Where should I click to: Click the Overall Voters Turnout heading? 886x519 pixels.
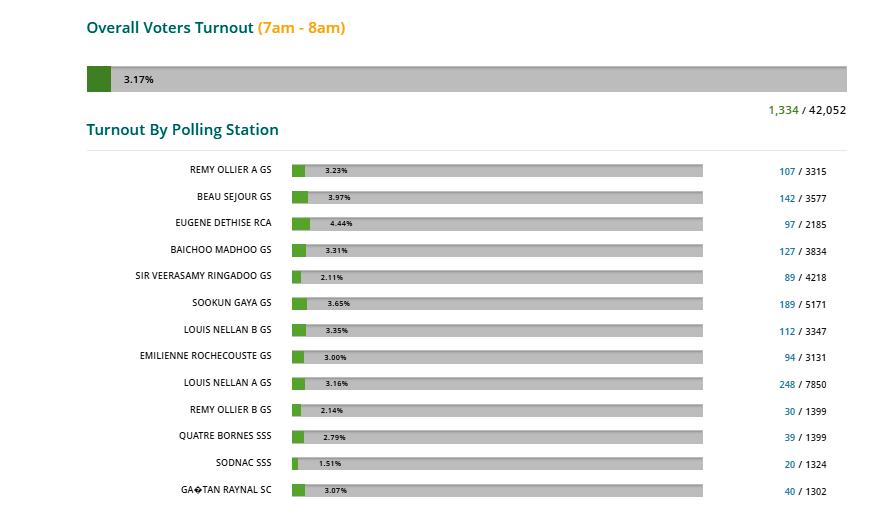(x=170, y=28)
